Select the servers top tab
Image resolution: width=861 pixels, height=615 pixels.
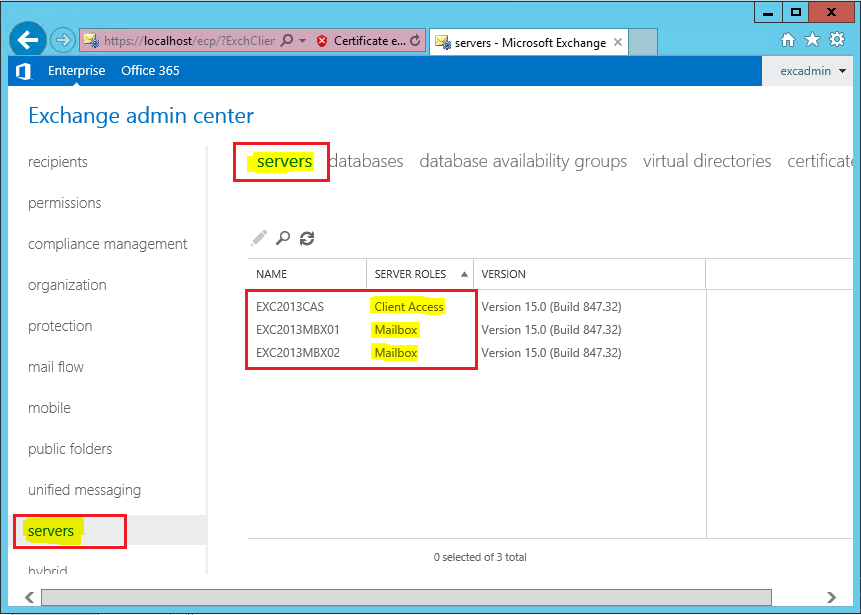coord(284,161)
